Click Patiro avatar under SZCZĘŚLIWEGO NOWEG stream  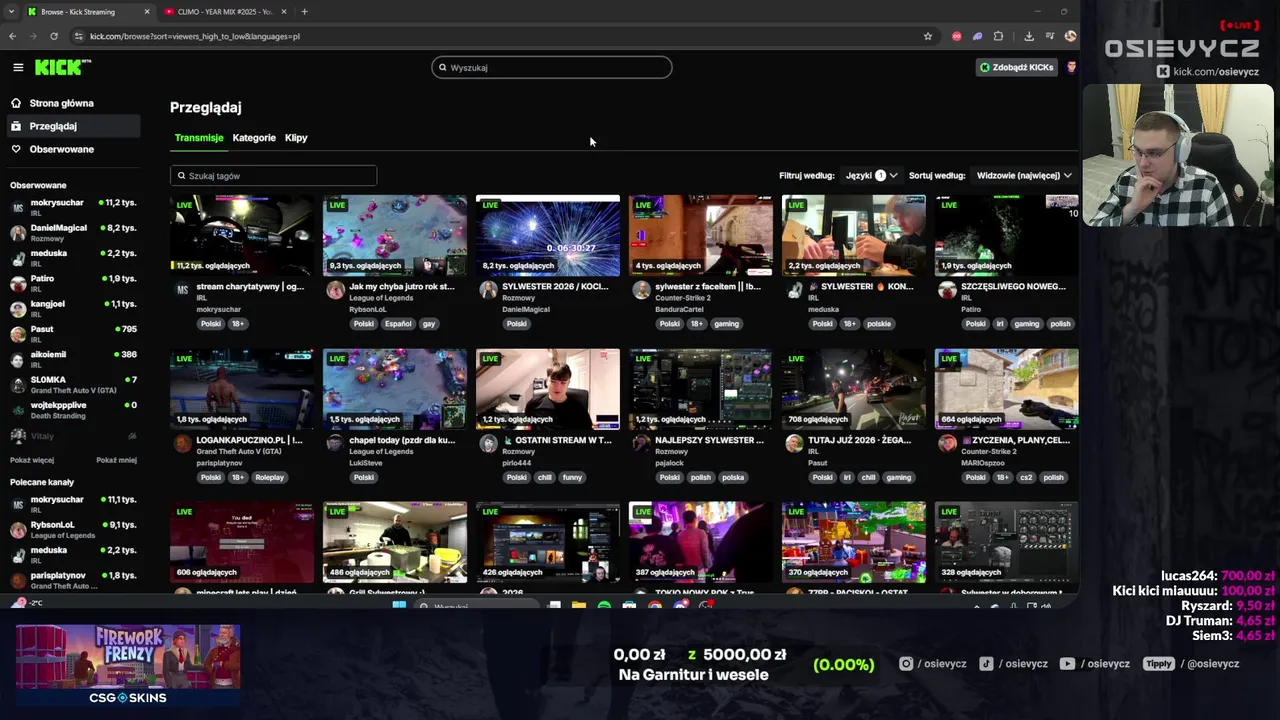point(947,290)
